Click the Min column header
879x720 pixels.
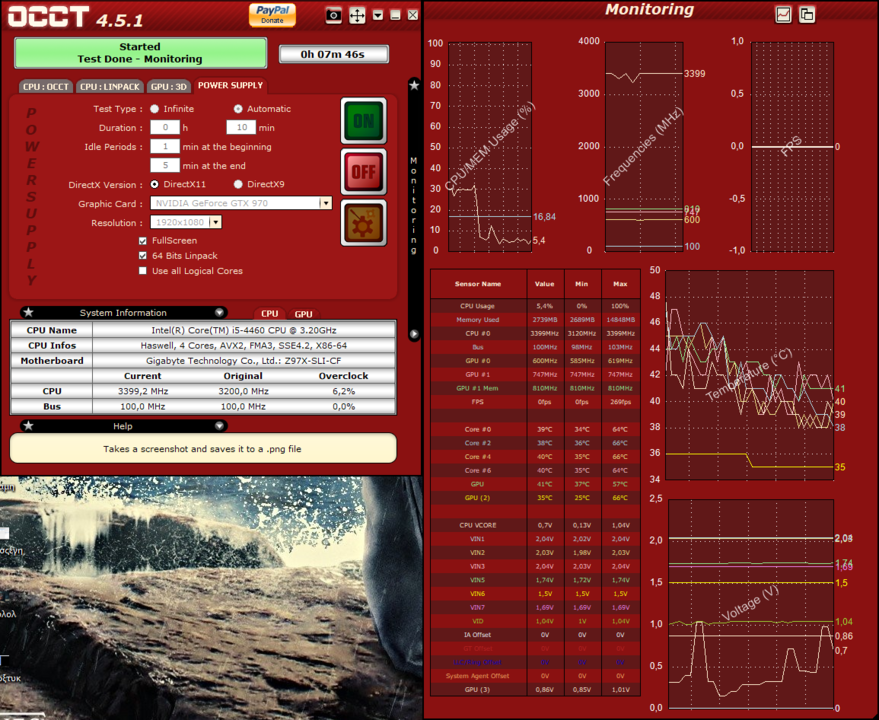582,284
